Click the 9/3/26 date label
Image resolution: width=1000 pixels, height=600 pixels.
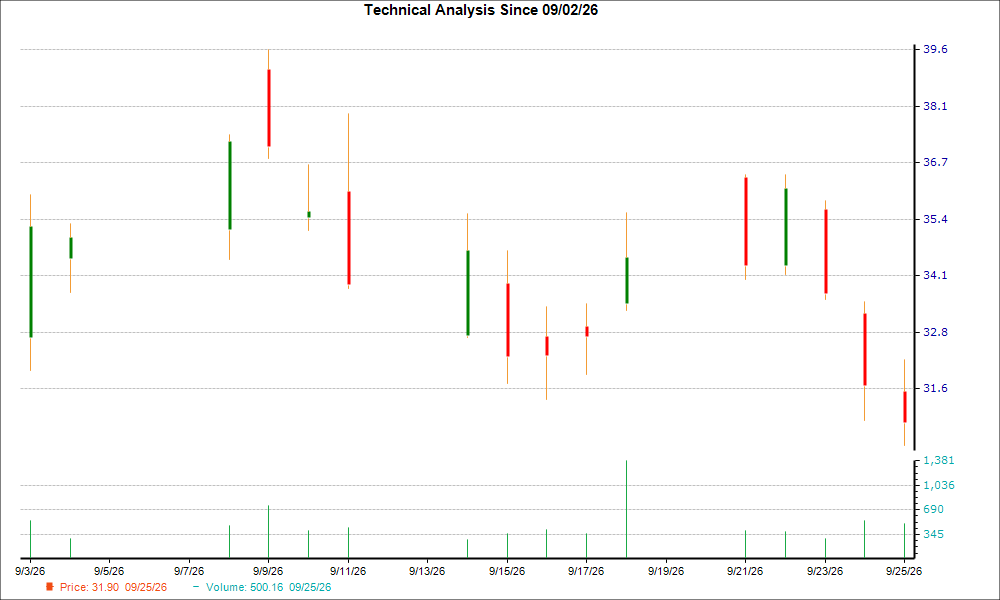pyautogui.click(x=30, y=571)
